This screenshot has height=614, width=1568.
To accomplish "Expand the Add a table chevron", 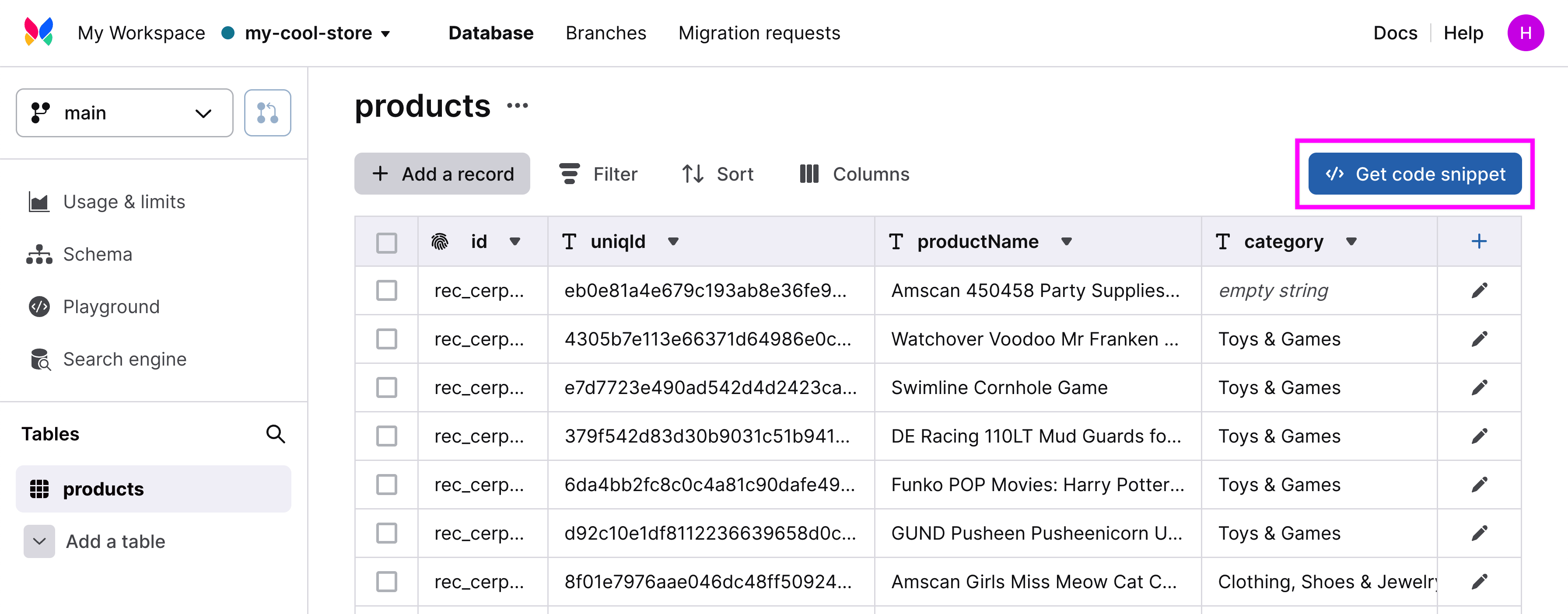I will pos(39,541).
